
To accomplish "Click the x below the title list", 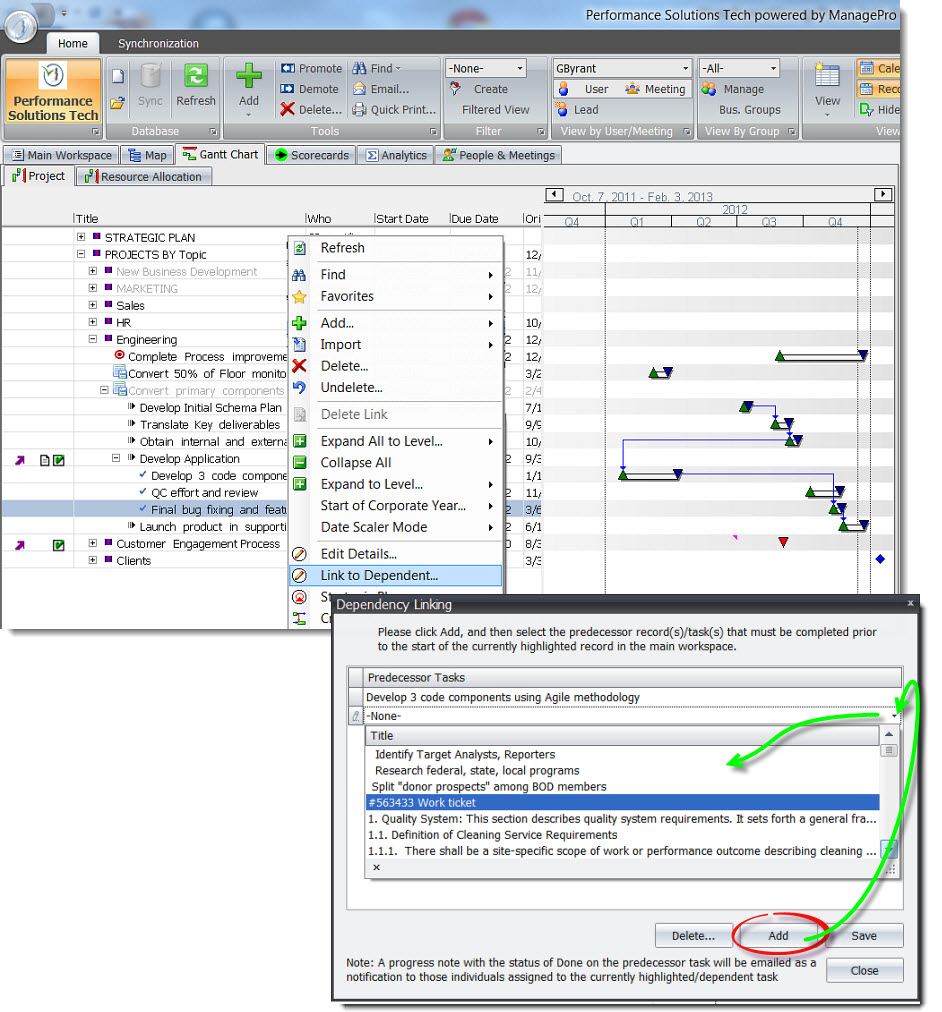I will coord(376,867).
